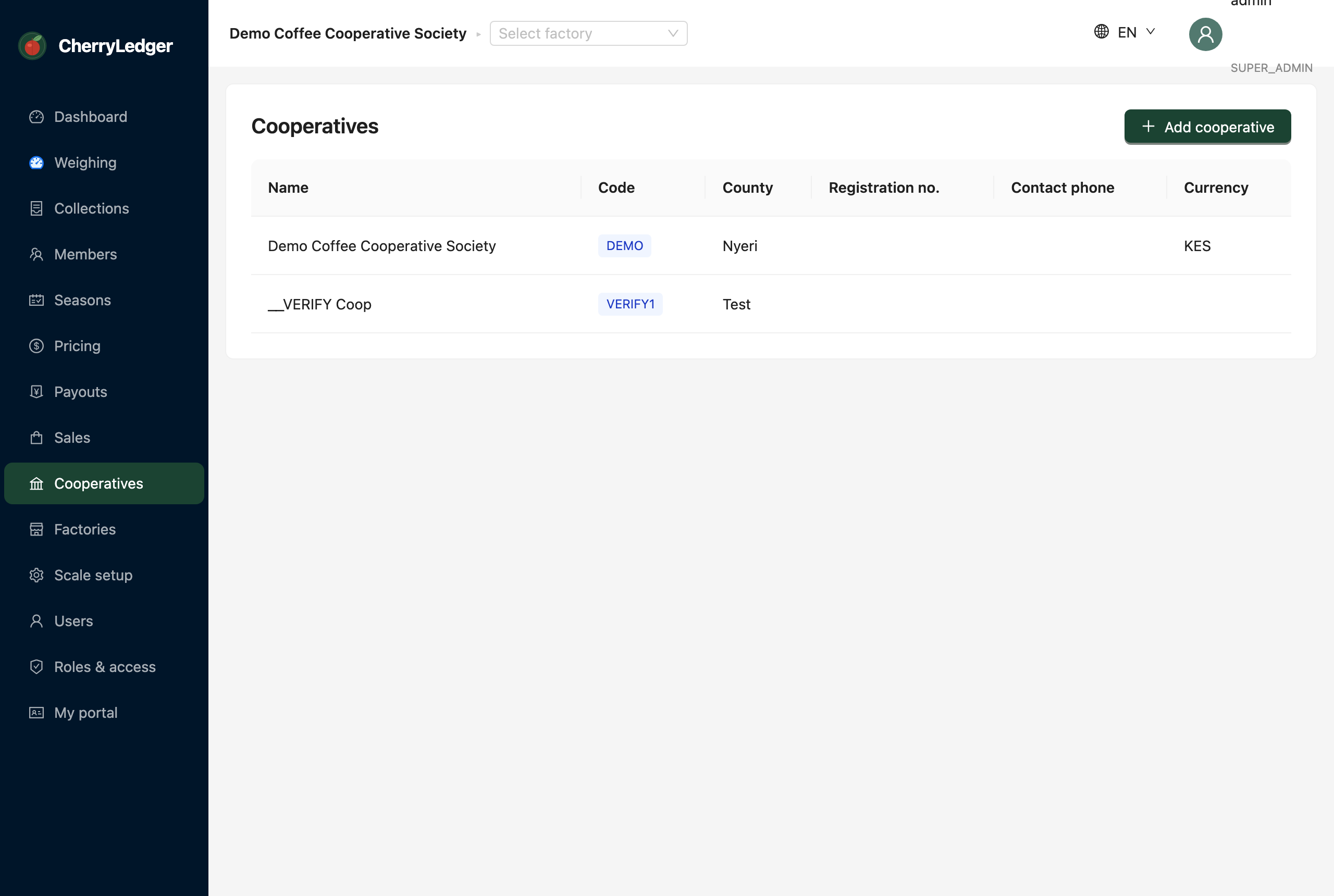Select the __VERIFY Coop table row
1334x896 pixels.
pos(771,304)
